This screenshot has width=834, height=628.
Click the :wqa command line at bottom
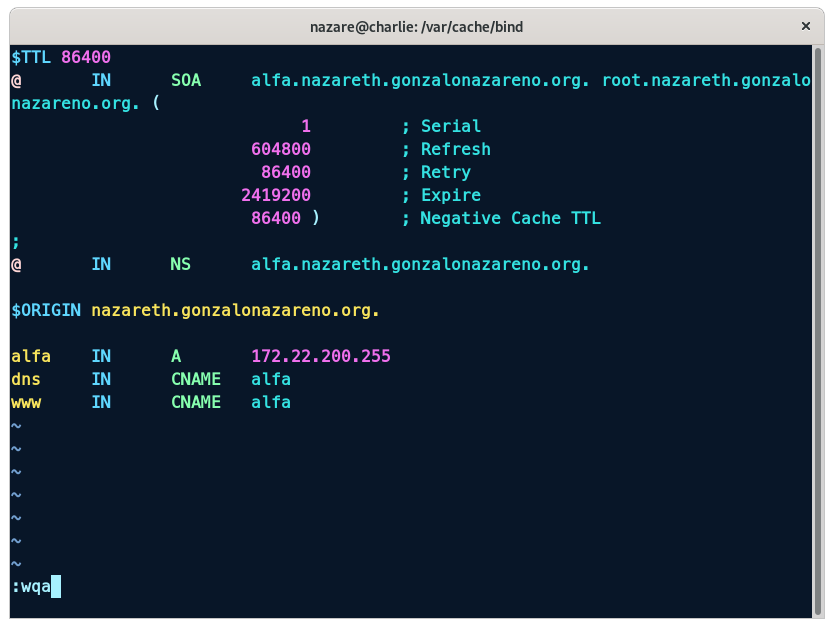[x=31, y=587]
